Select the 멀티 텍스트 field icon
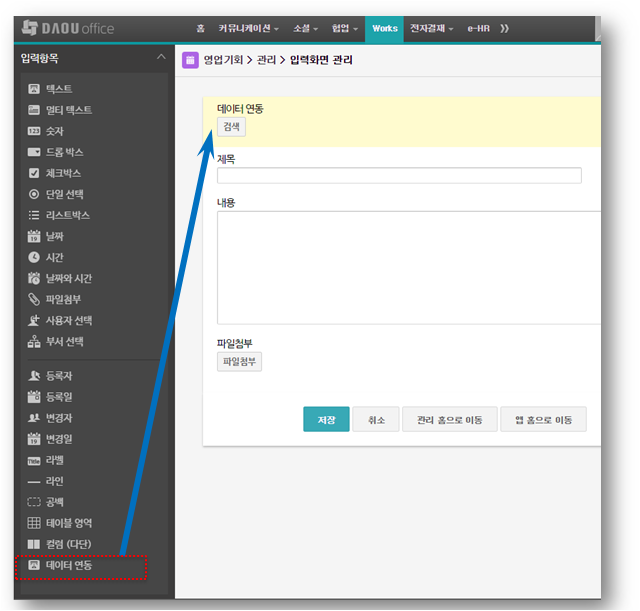Image resolution: width=640 pixels, height=611 pixels. (34, 110)
